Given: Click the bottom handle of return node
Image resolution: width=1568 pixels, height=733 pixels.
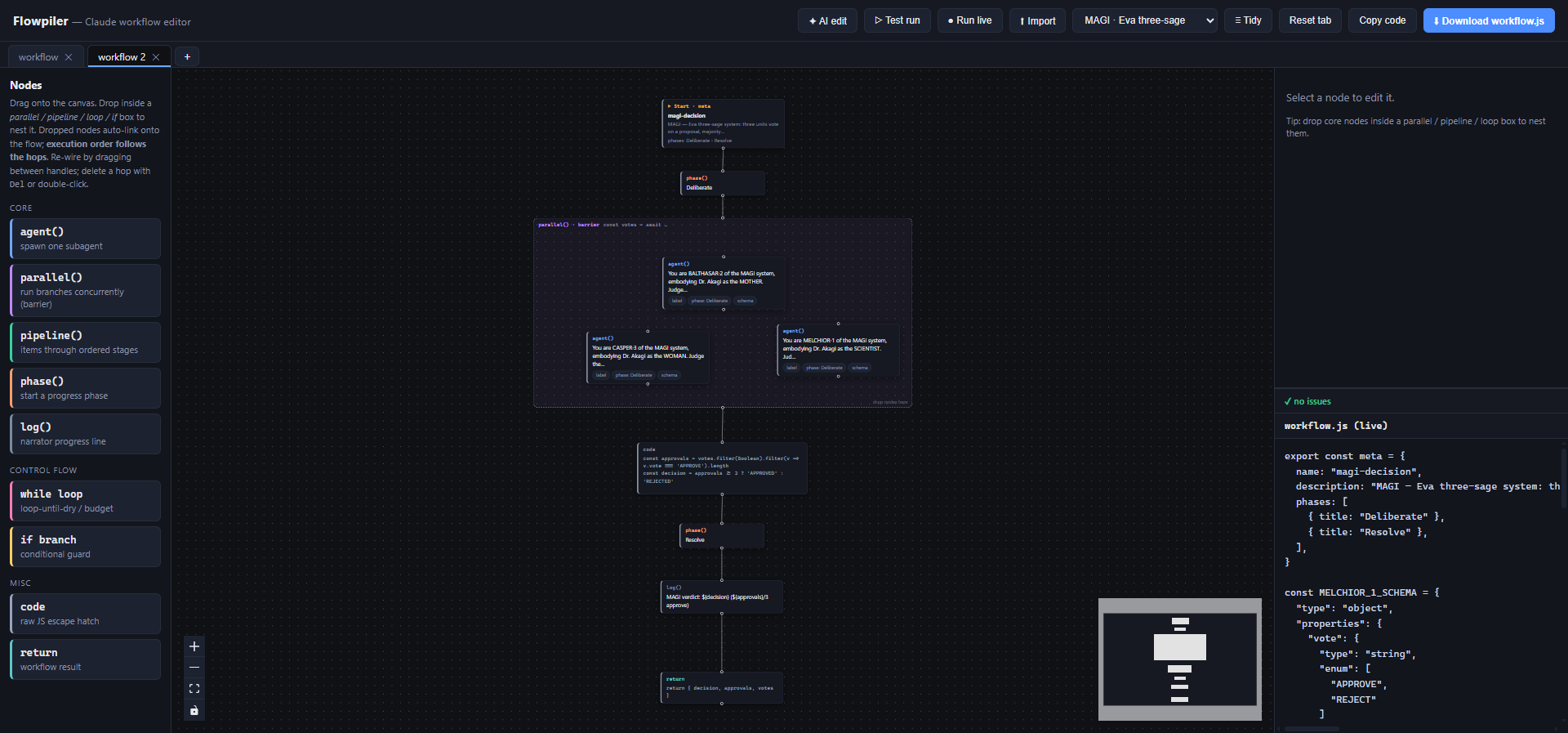Looking at the screenshot, I should pyautogui.click(x=722, y=704).
